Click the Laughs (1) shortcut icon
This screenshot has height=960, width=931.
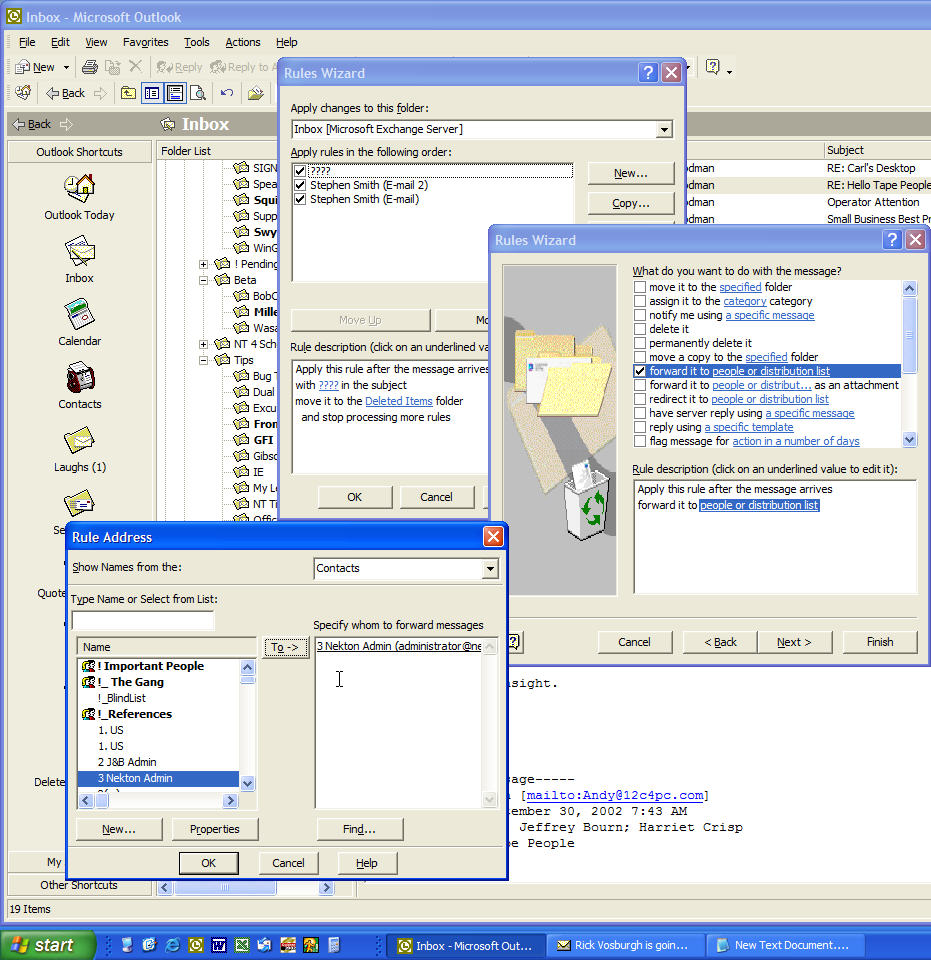tap(79, 440)
